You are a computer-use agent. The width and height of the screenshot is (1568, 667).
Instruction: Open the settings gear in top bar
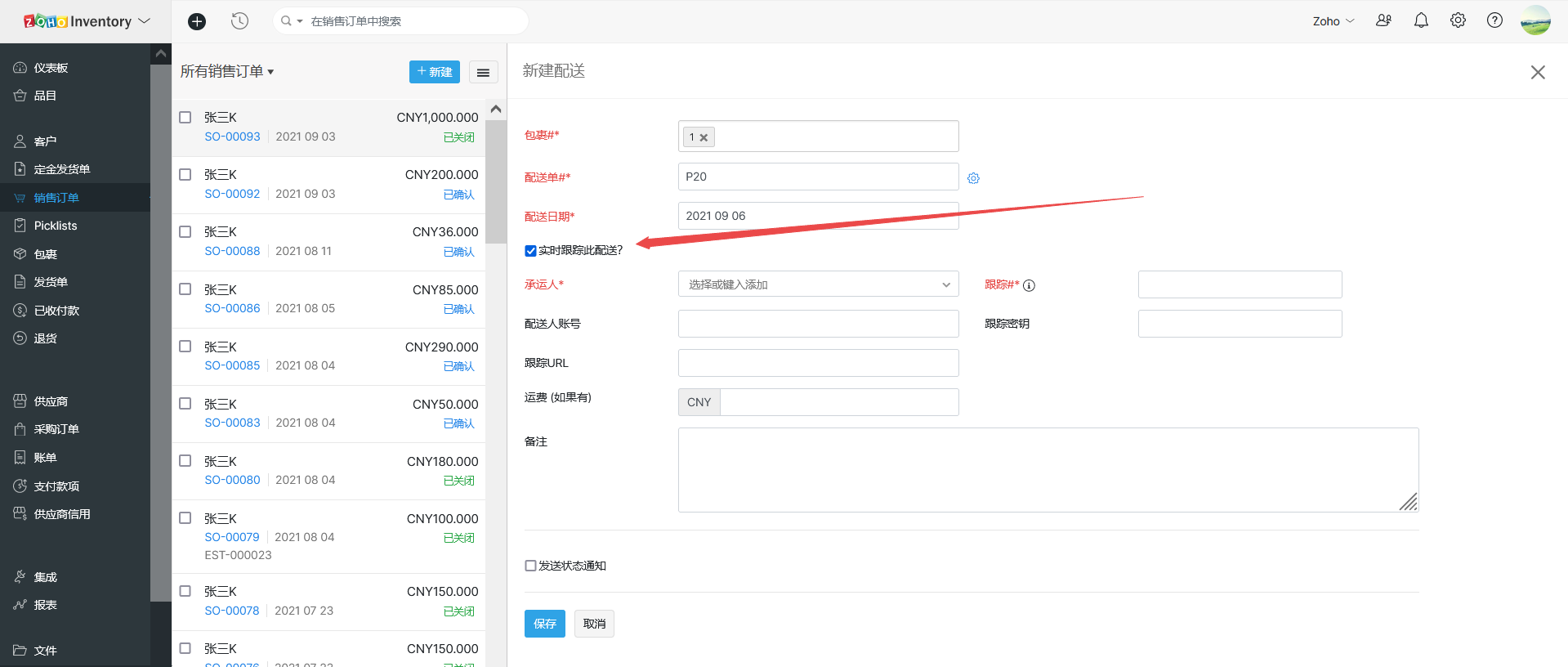tap(1458, 20)
